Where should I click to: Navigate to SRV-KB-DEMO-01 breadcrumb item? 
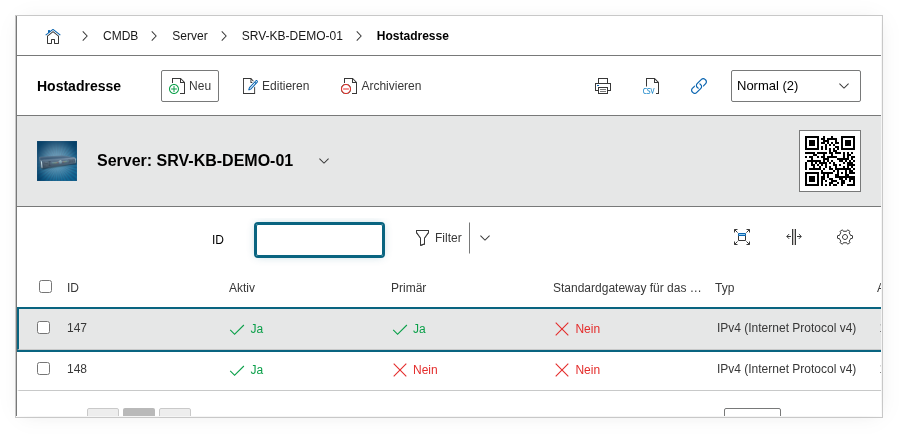click(292, 36)
